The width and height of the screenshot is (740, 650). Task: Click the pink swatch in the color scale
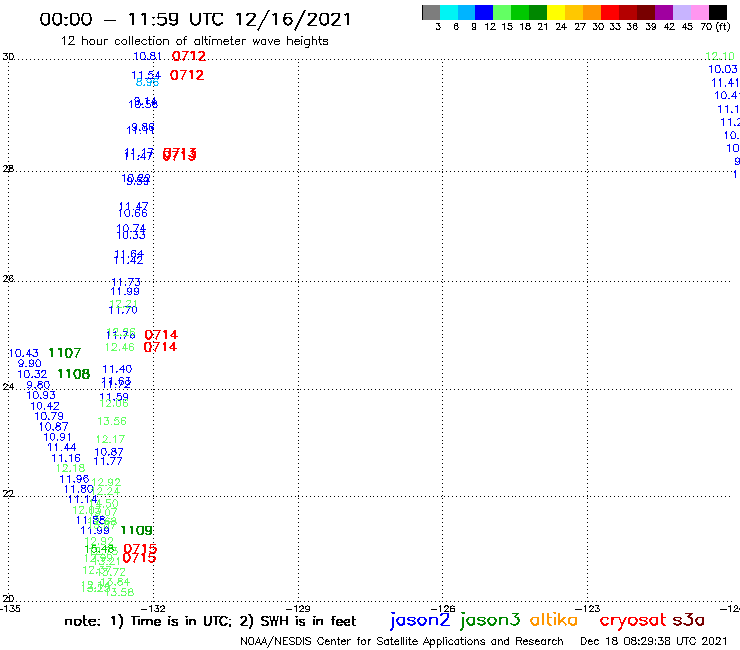[x=700, y=12]
